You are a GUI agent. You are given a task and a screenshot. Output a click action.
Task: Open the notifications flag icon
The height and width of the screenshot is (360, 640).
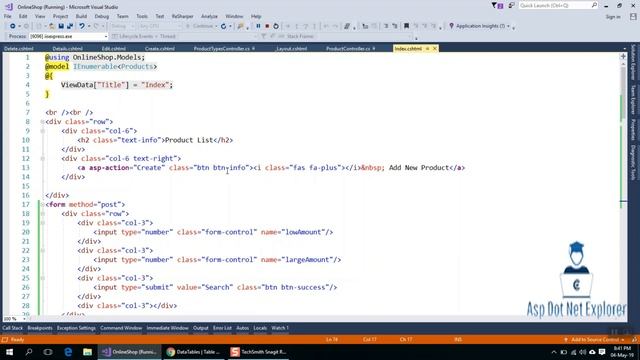[498, 6]
